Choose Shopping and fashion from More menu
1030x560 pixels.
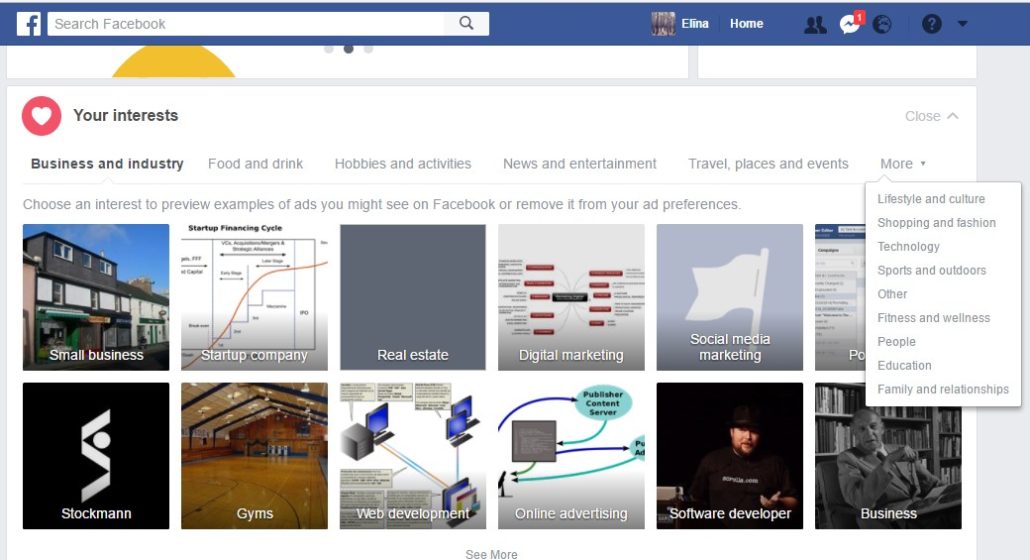click(x=936, y=223)
